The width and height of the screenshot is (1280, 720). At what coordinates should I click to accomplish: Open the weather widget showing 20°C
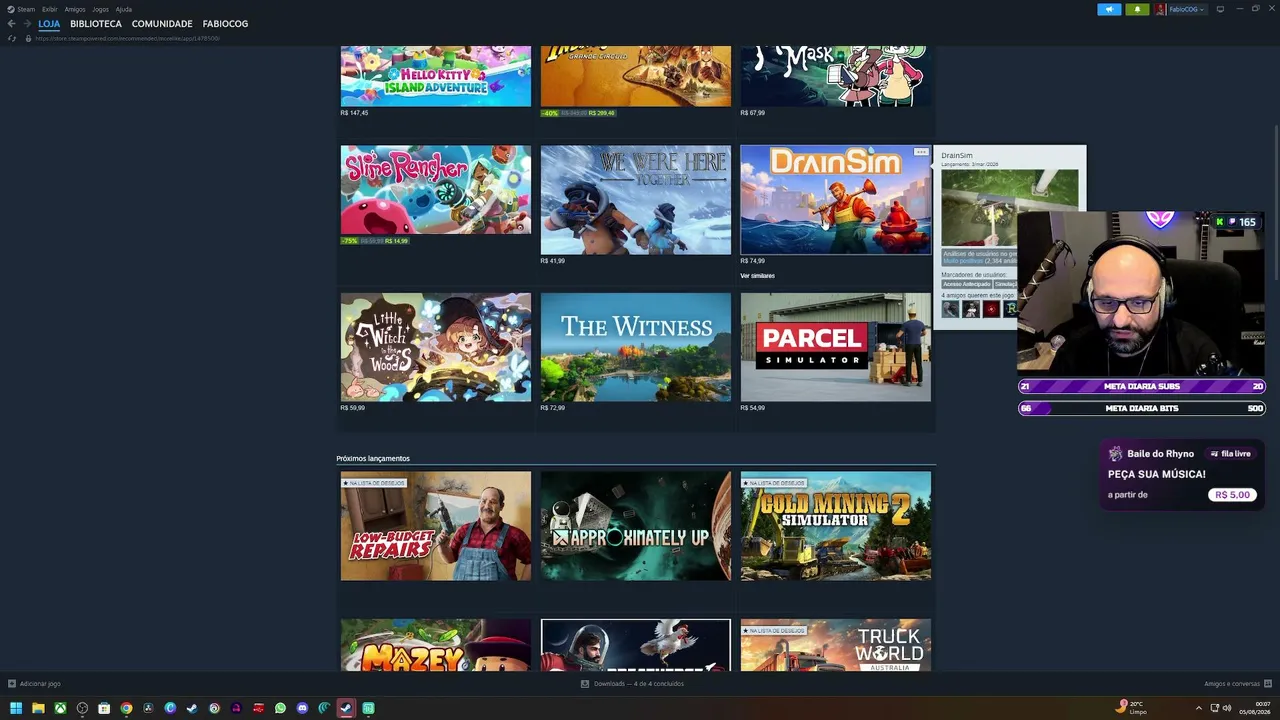pos(1131,708)
